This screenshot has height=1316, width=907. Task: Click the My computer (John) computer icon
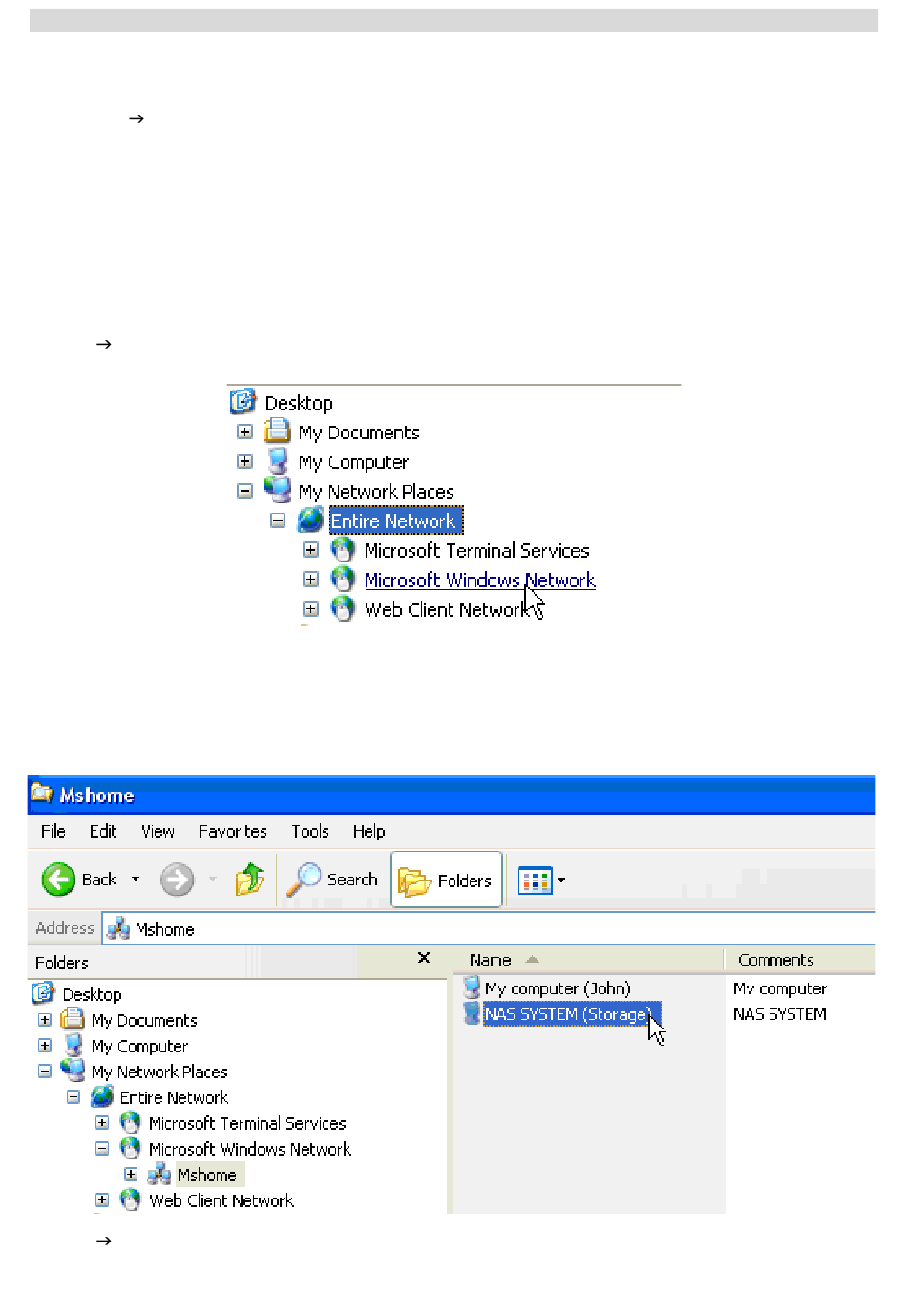pyautogui.click(x=472, y=987)
